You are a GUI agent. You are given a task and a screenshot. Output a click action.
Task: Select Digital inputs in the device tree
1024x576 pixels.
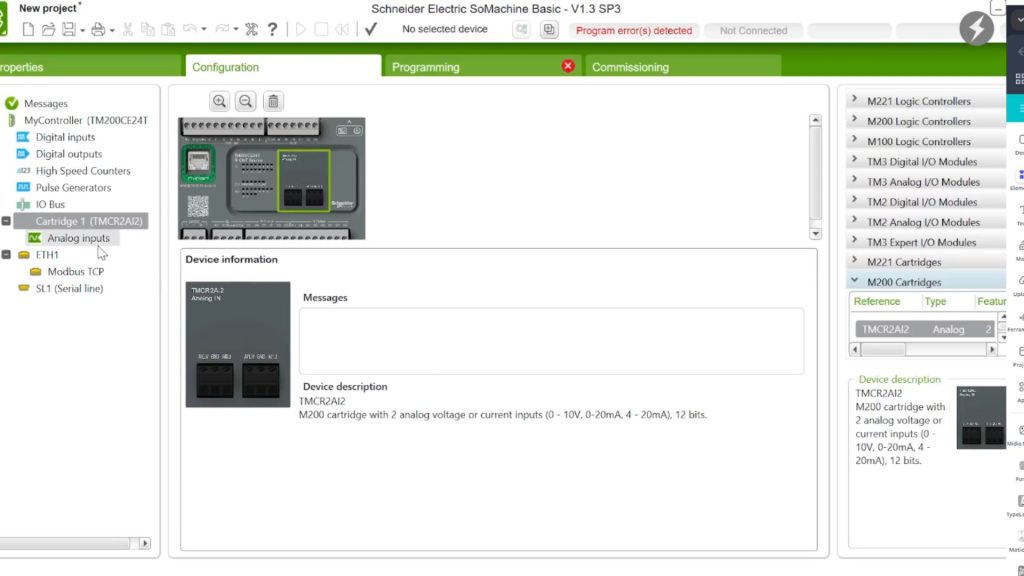pos(65,137)
